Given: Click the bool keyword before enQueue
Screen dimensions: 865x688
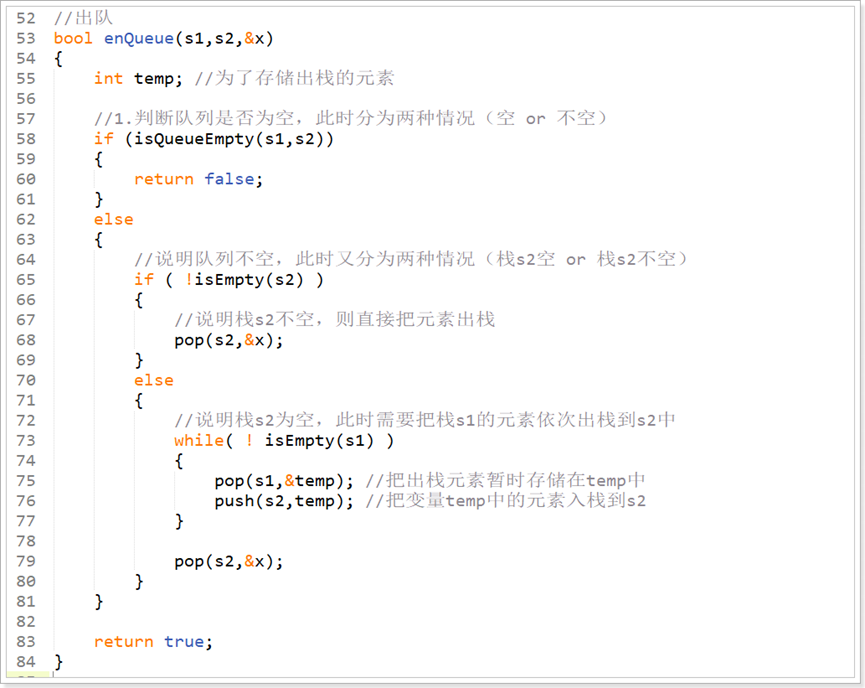Looking at the screenshot, I should coord(73,38).
